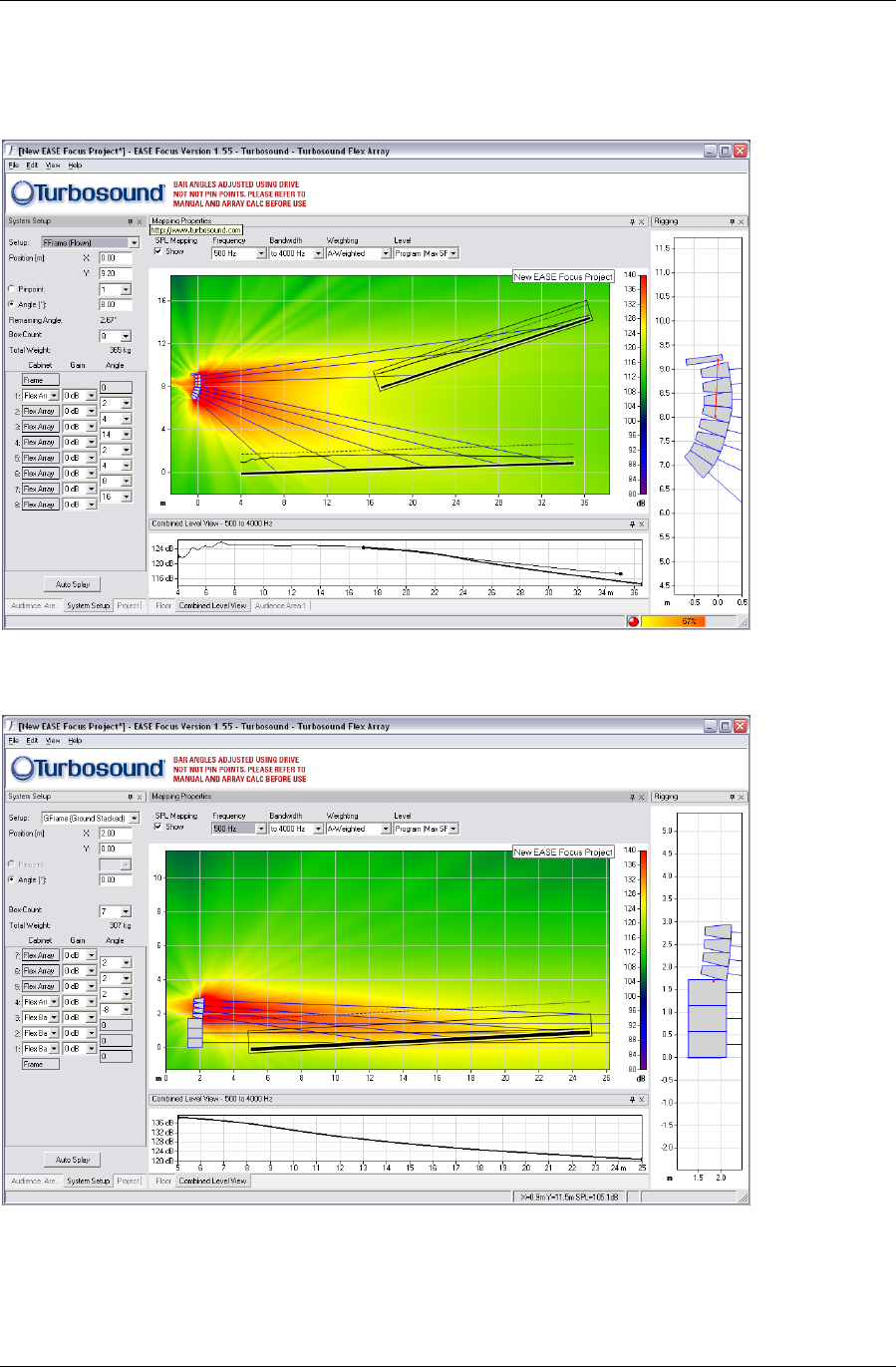The width and height of the screenshot is (896, 1367).
Task: Open Edit menu in FFrame (Flown) window
Action: (x=32, y=166)
